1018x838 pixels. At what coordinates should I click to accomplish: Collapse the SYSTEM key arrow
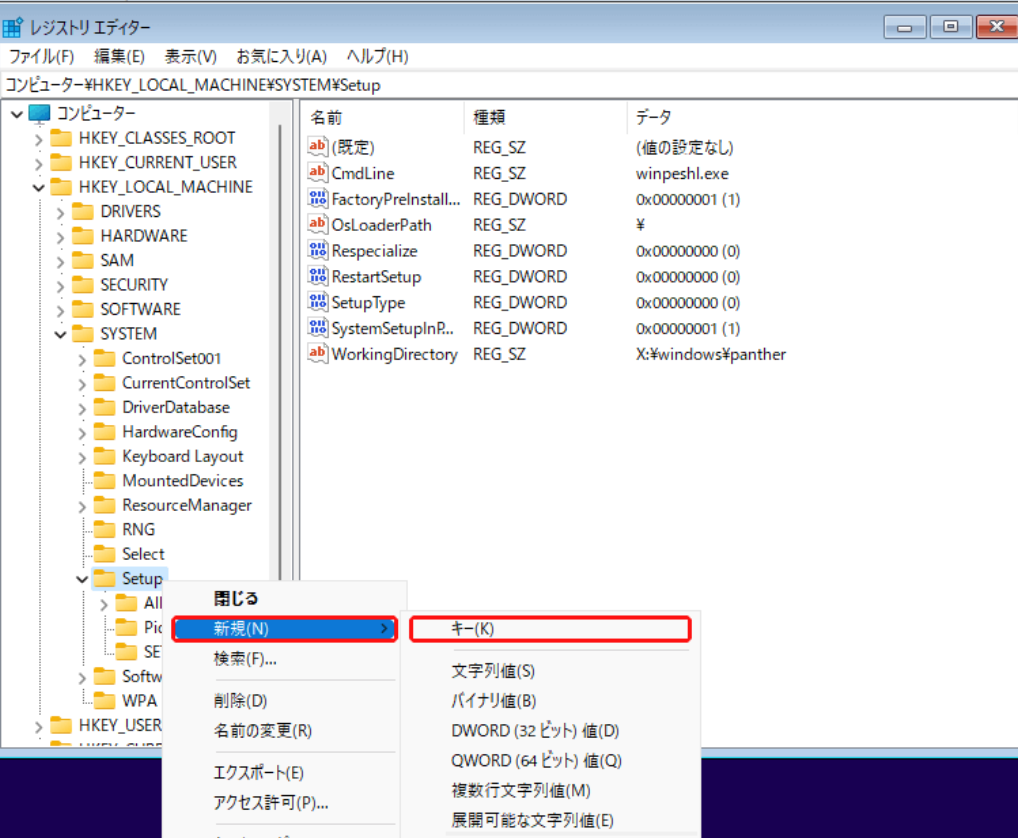click(x=60, y=335)
